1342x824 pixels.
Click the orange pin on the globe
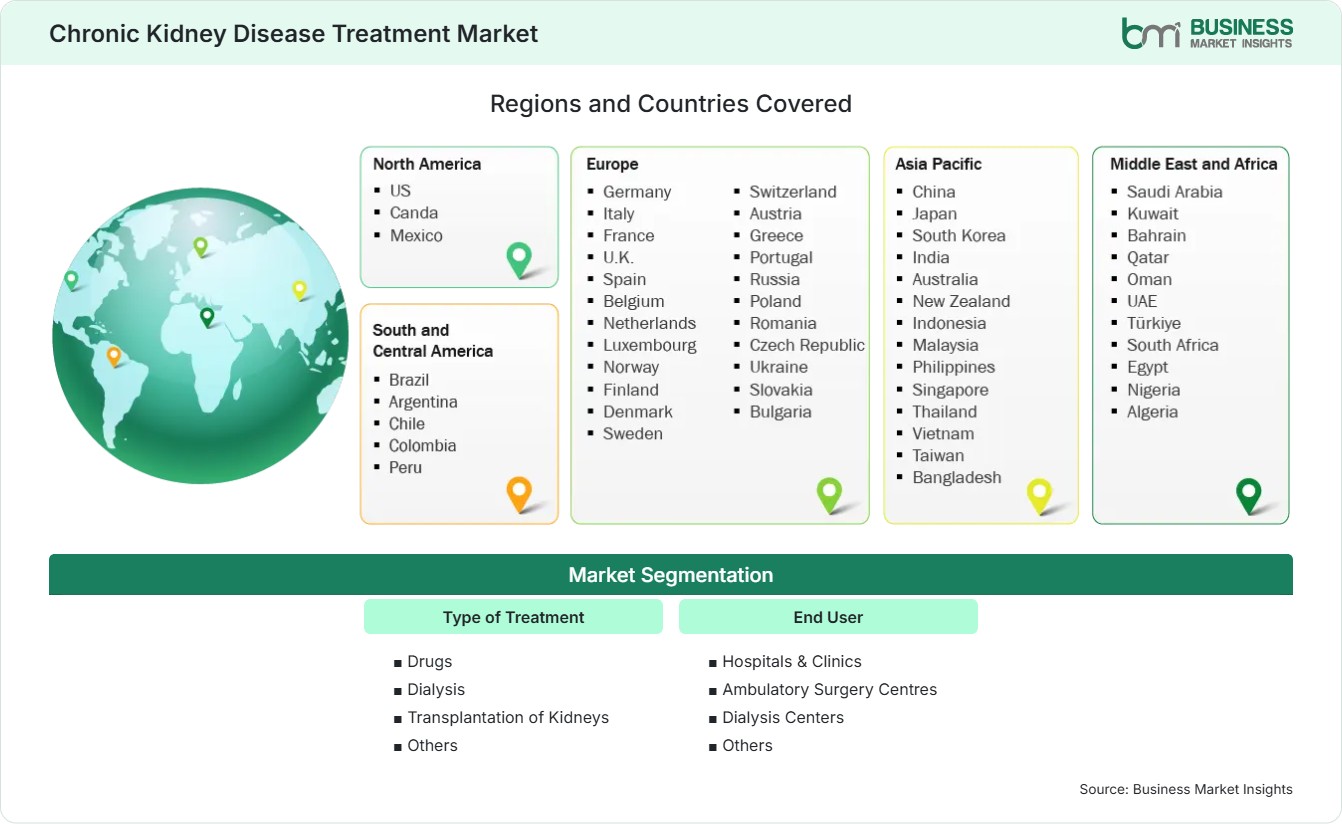(114, 356)
